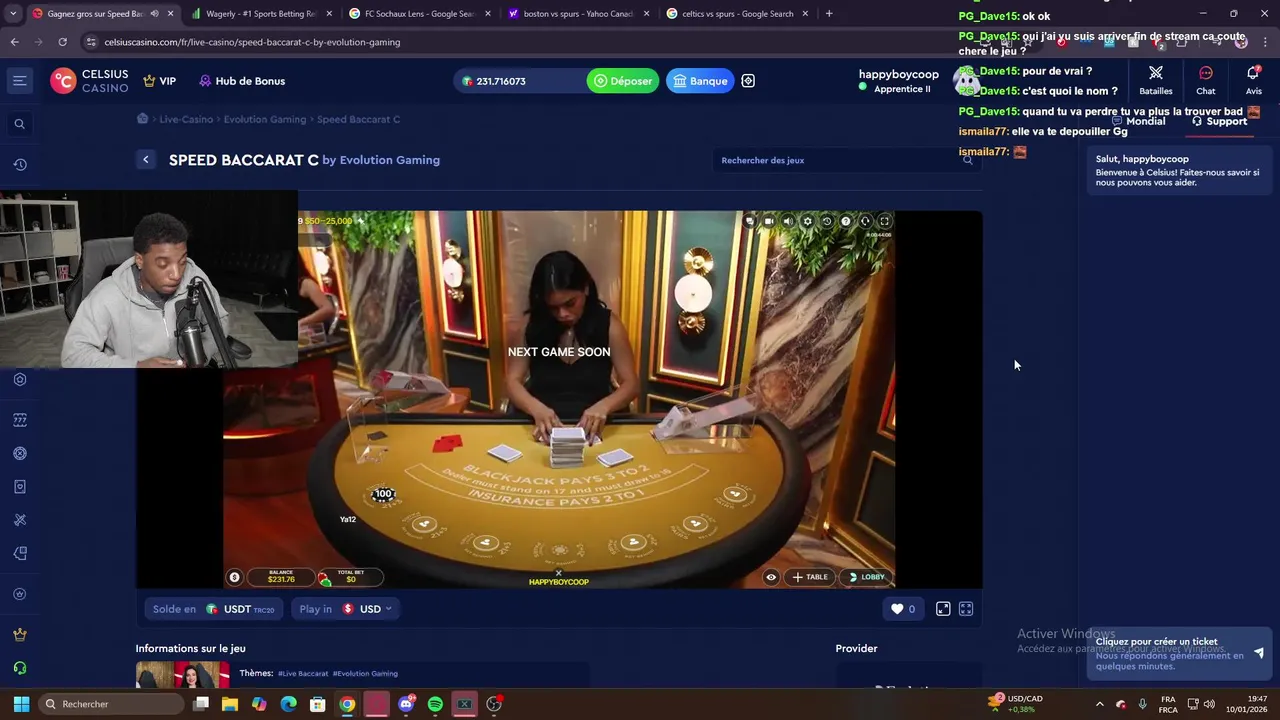Open the recent history icon in left sidebar
This screenshot has width=1280, height=720.
tap(19, 164)
